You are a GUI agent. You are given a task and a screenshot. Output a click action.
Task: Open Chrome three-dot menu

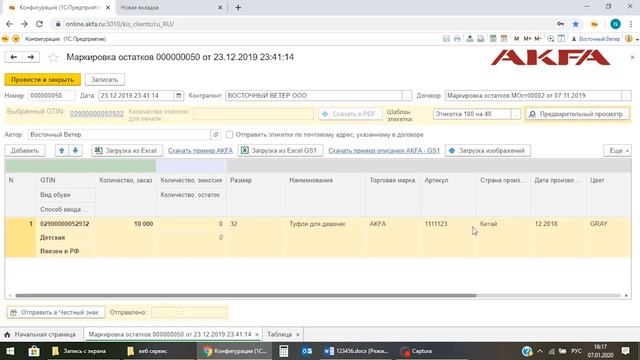(631, 24)
